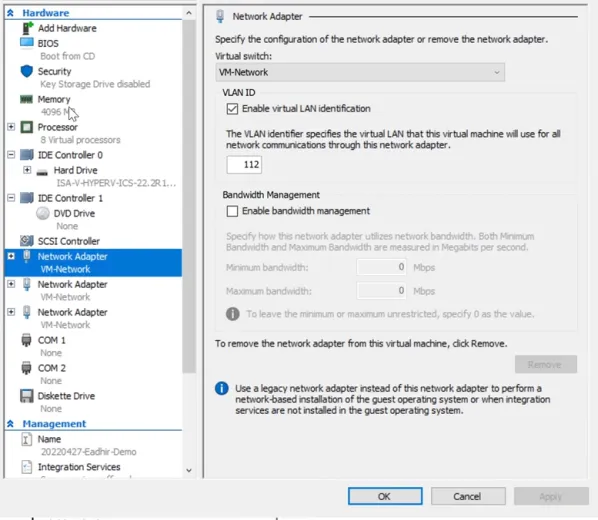The height and width of the screenshot is (520, 598).
Task: Collapse the IDE Controller 0 node
Action: point(11,155)
